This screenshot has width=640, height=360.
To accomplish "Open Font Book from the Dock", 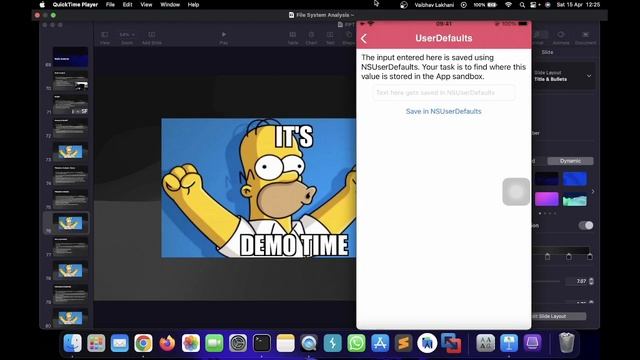I will 485,343.
